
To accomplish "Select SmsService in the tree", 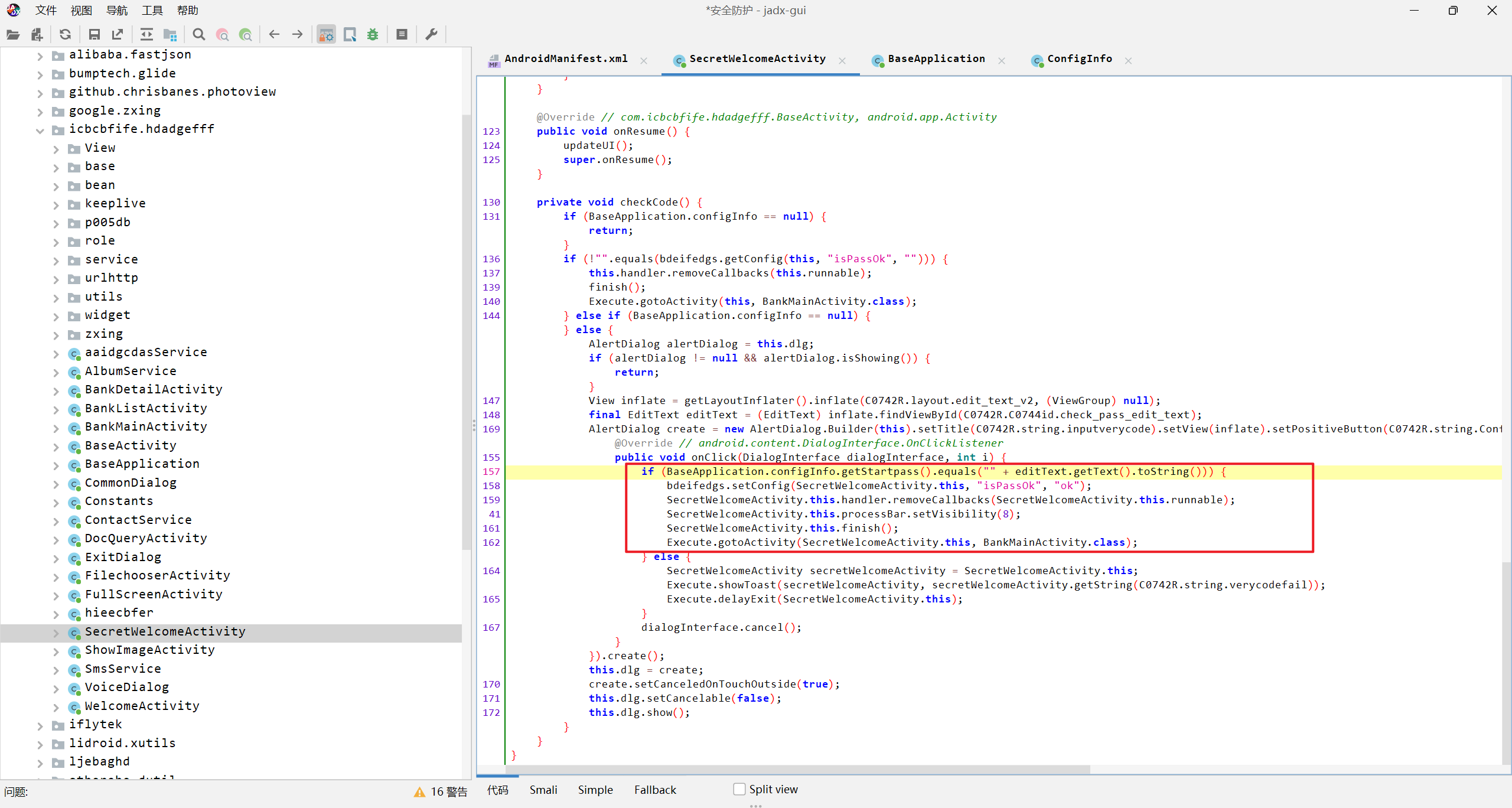I will [x=123, y=669].
